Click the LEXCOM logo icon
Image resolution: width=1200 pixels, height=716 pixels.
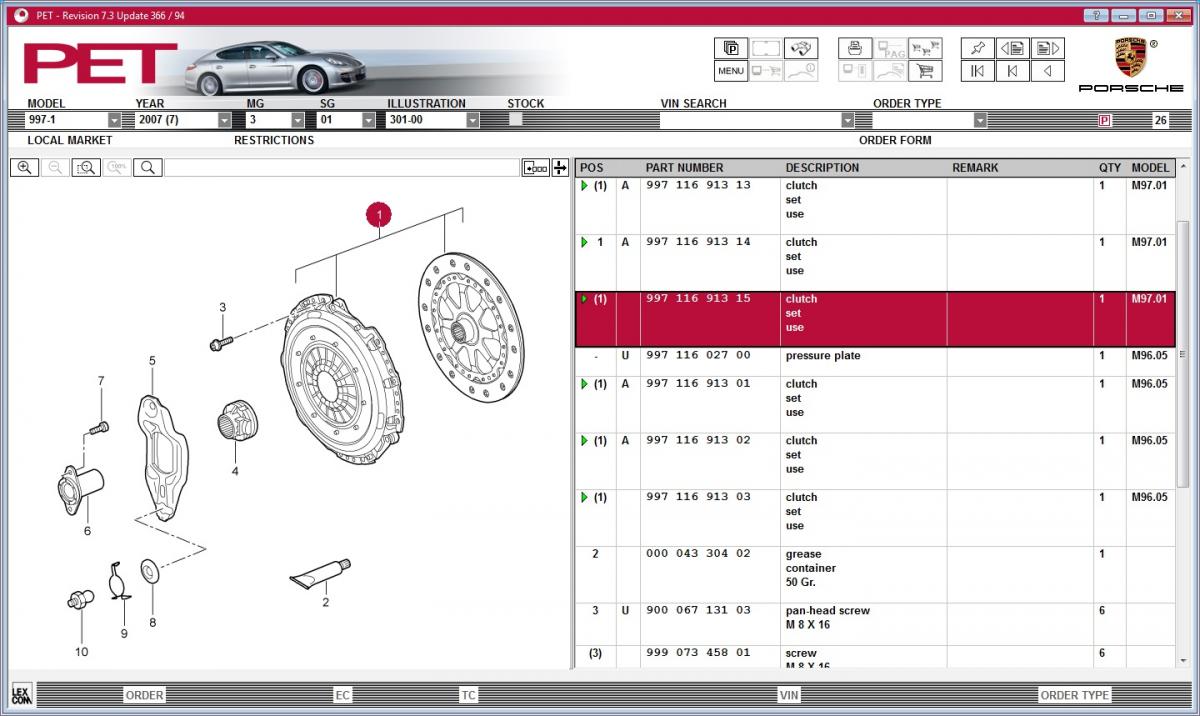pos(21,694)
